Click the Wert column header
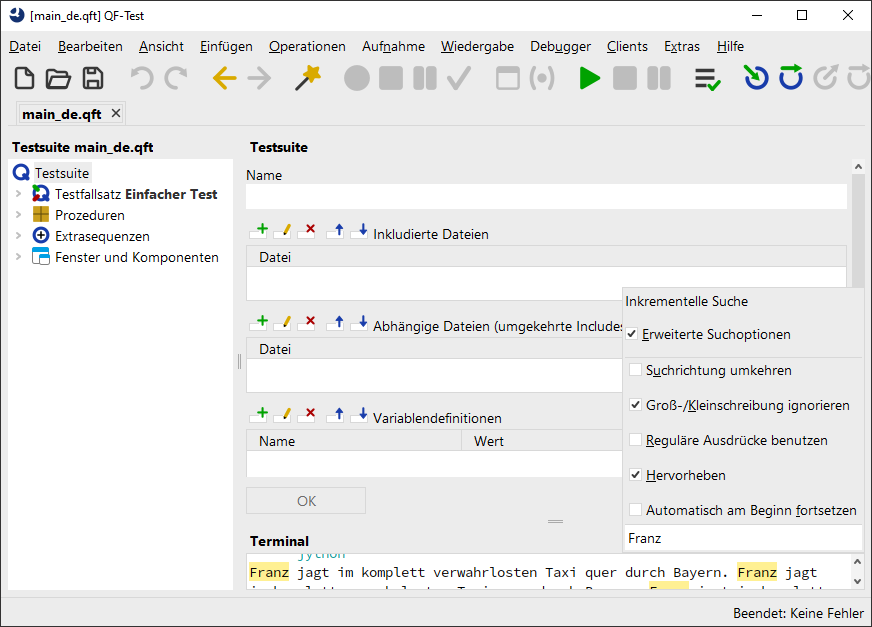 [x=542, y=441]
